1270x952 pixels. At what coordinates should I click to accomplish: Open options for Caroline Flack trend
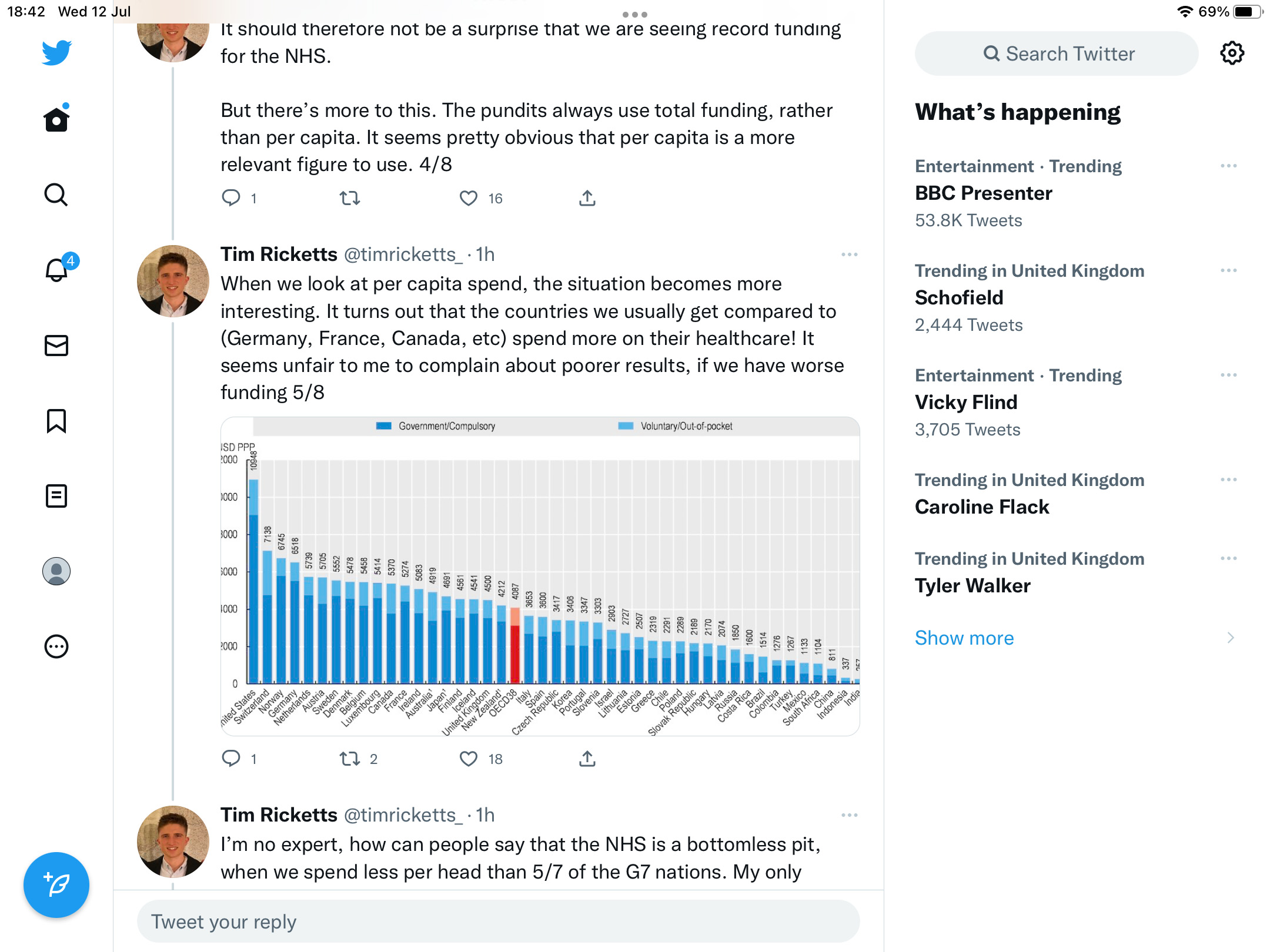click(1229, 480)
